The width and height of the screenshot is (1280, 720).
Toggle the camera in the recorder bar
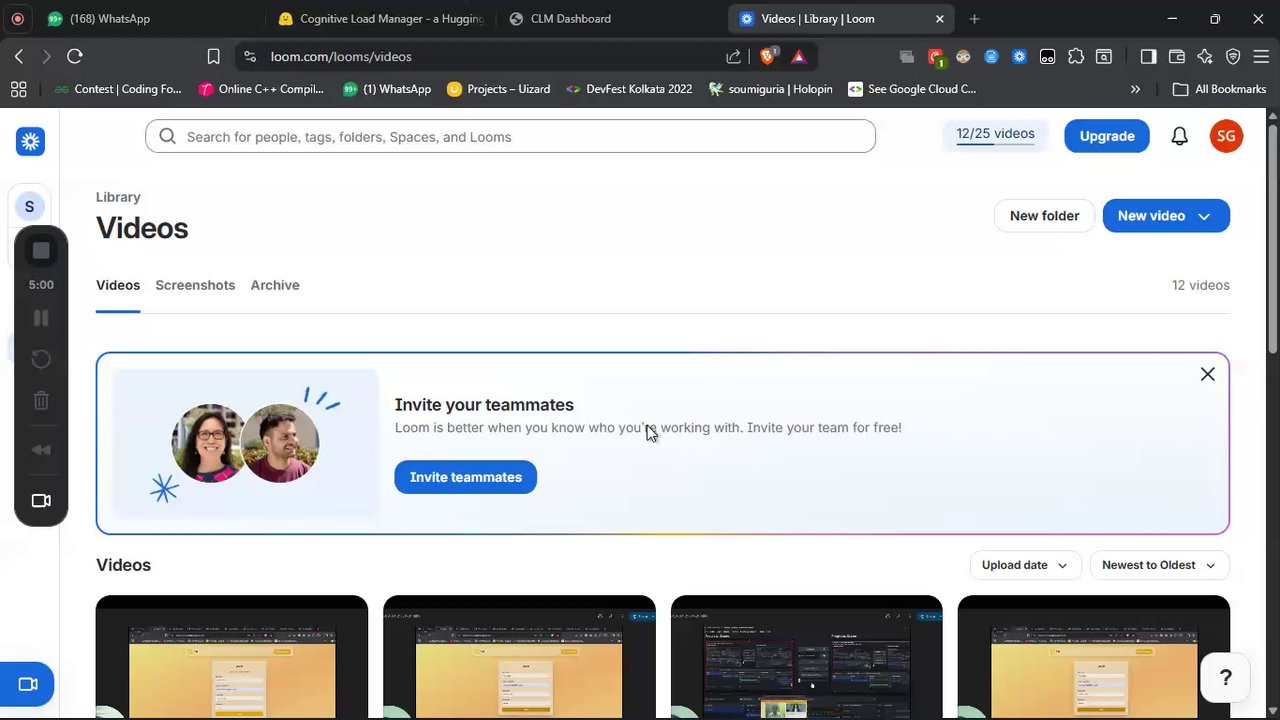pyautogui.click(x=41, y=501)
